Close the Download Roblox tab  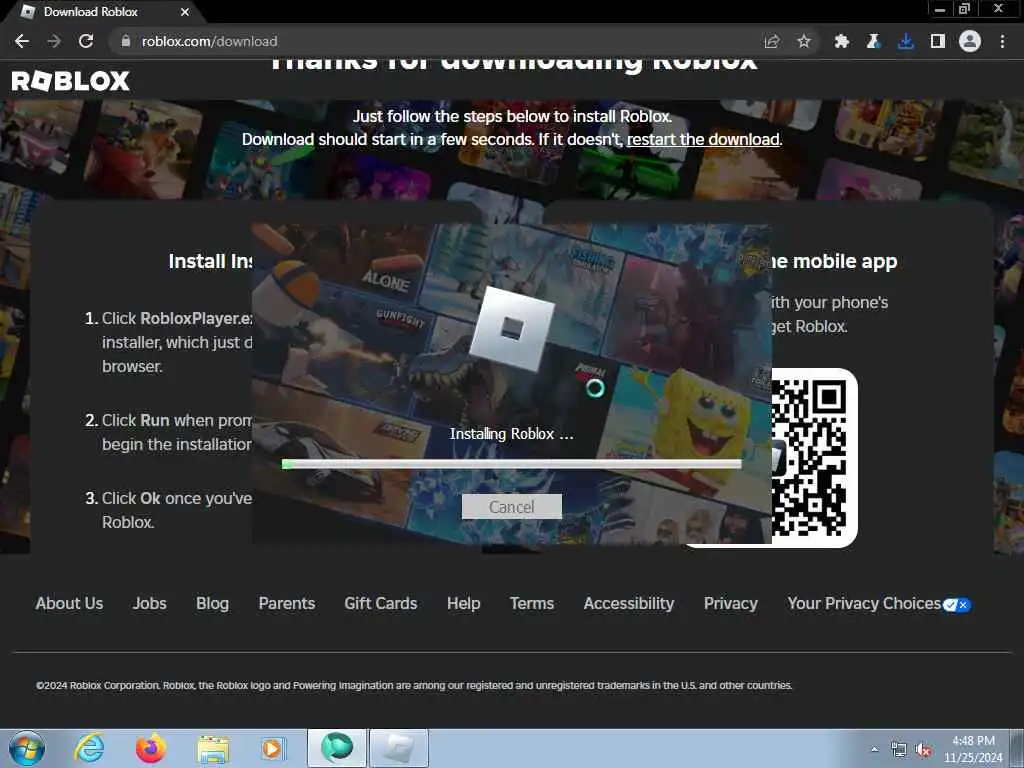tap(185, 12)
